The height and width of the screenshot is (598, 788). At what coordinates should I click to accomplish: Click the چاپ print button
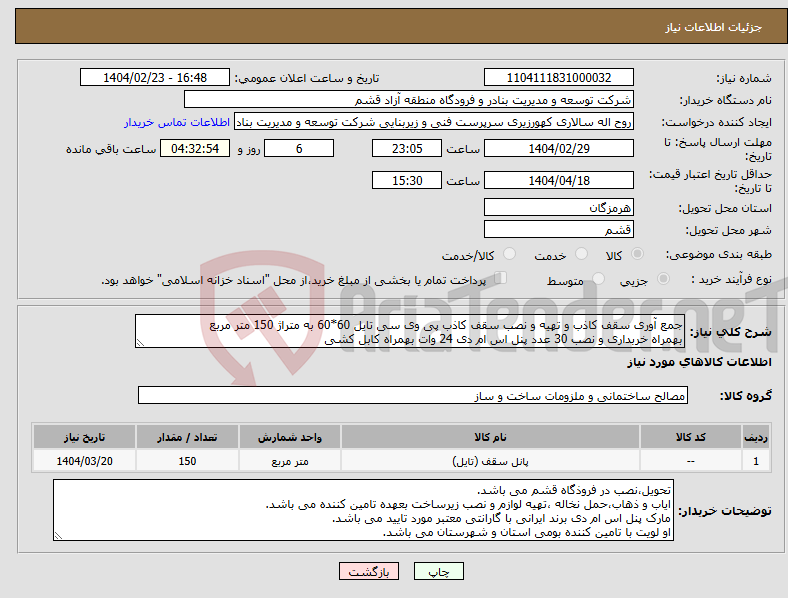coord(439,571)
